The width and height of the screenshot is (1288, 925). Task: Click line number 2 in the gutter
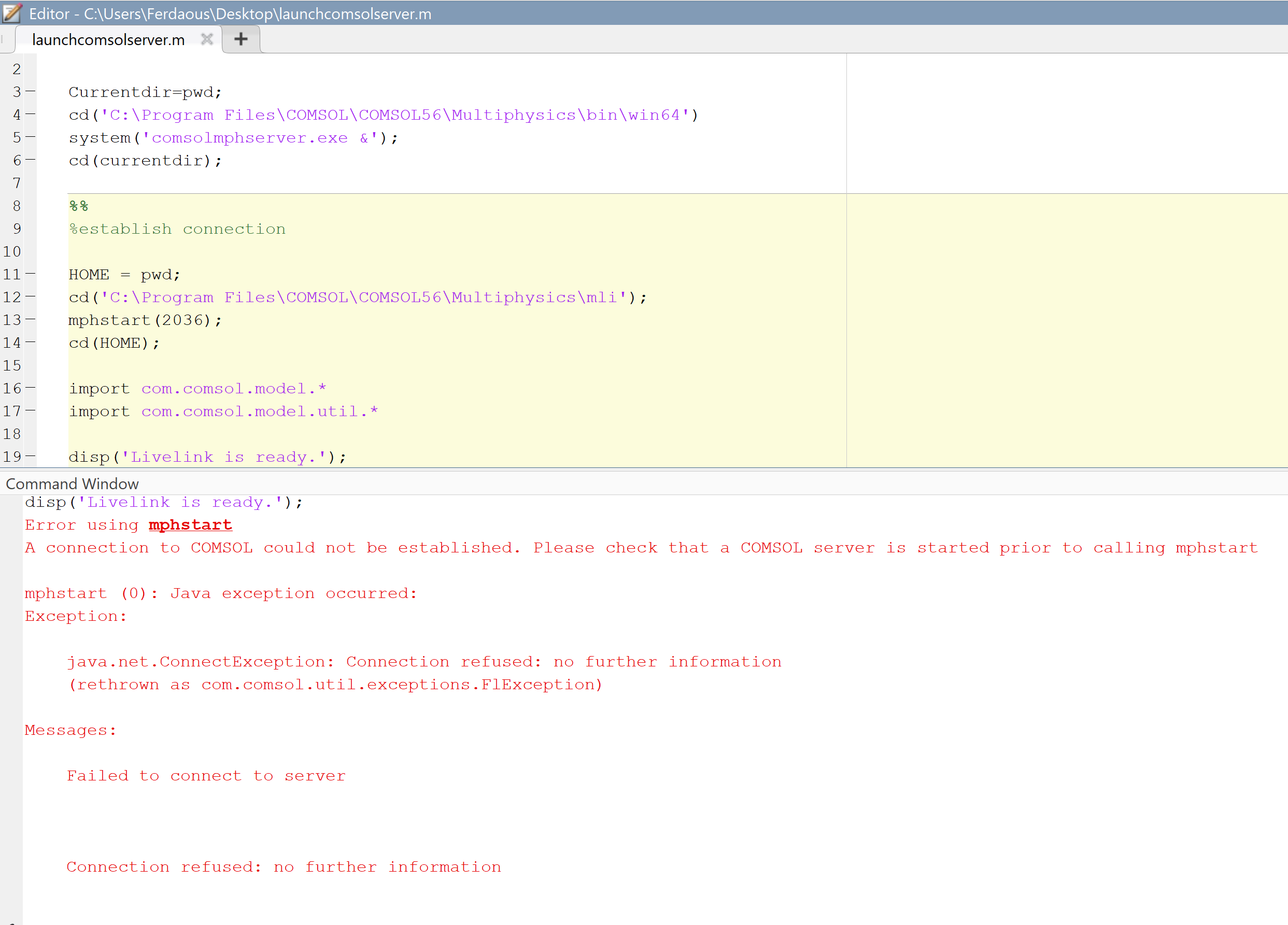(17, 69)
